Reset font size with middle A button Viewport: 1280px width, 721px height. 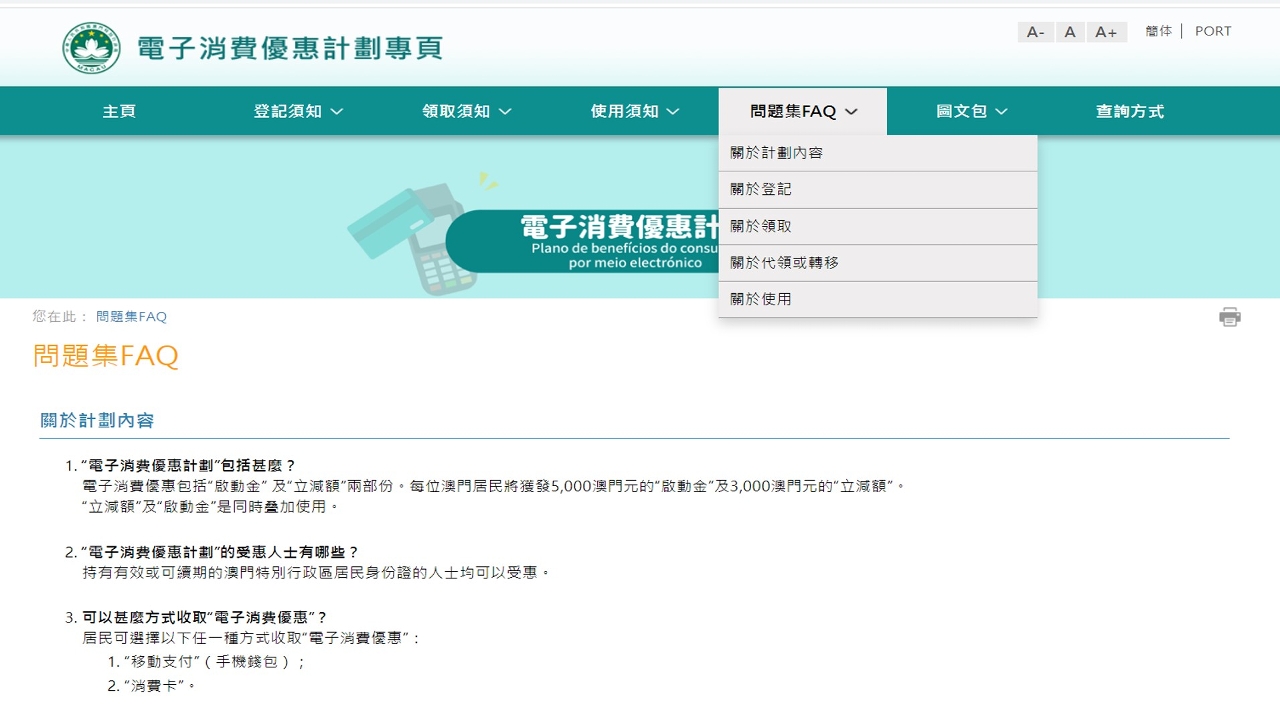(1070, 32)
